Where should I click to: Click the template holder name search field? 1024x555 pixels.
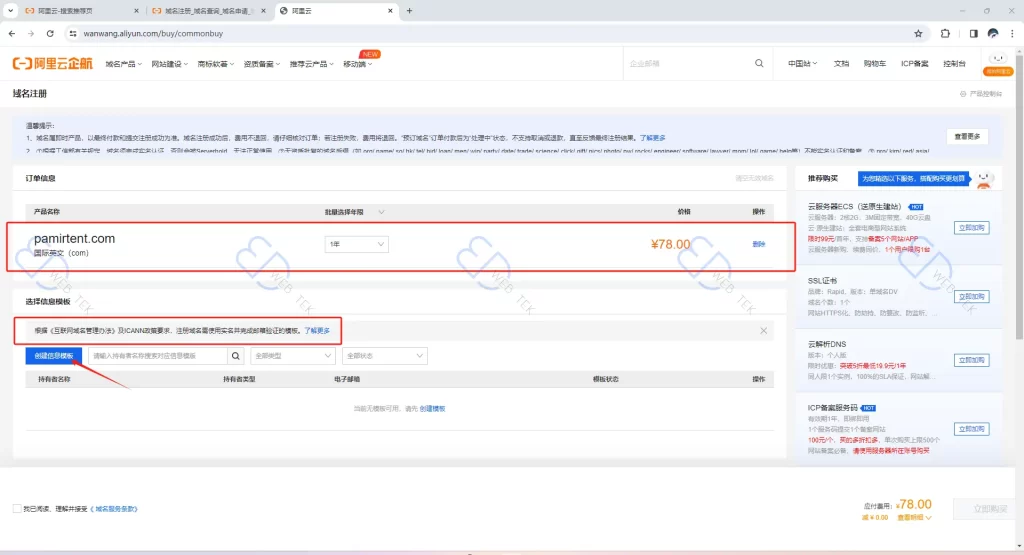point(158,356)
